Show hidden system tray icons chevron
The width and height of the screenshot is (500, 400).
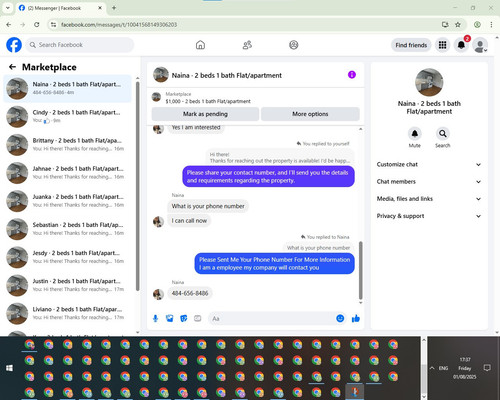432,368
